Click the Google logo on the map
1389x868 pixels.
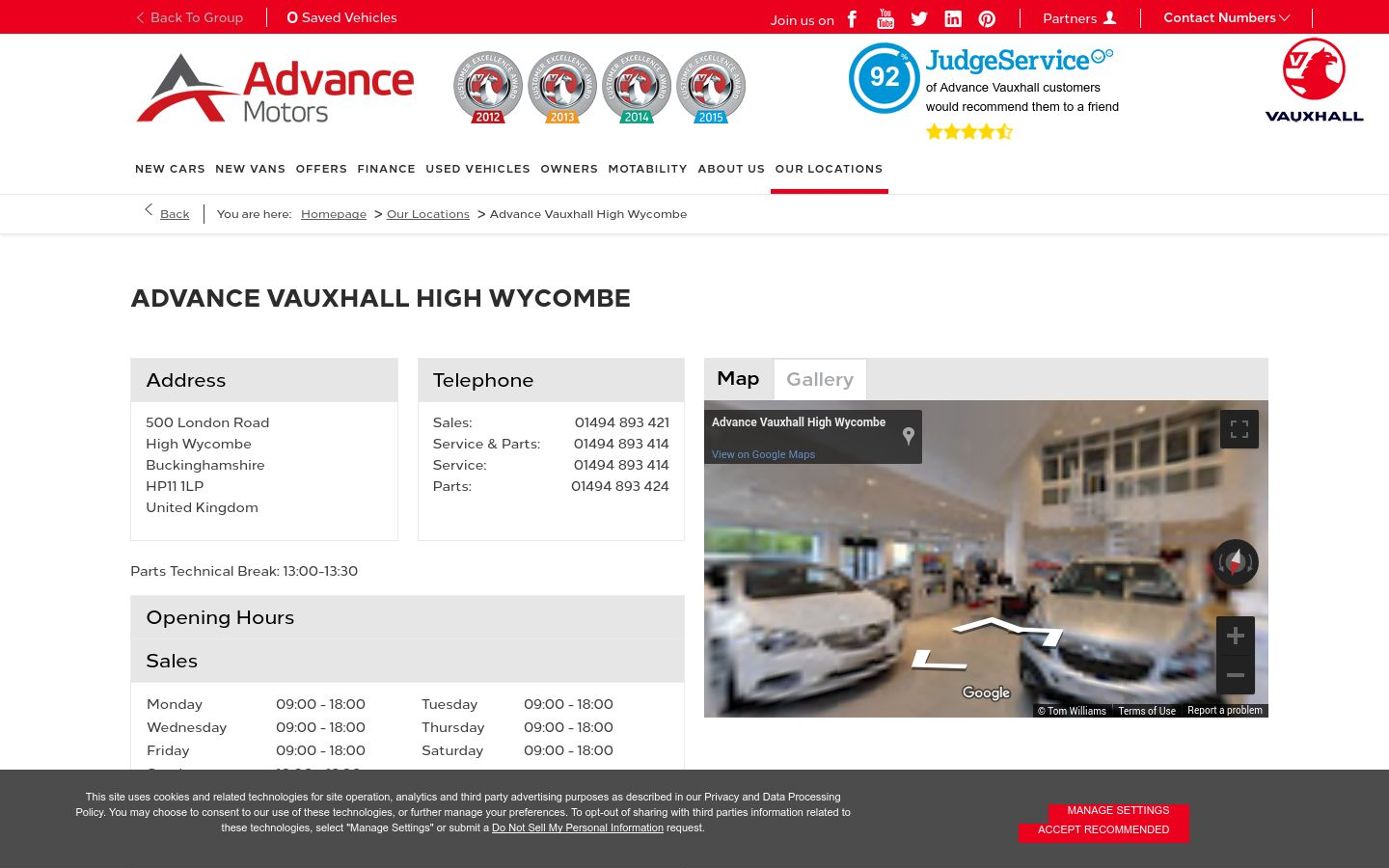pyautogui.click(x=986, y=692)
